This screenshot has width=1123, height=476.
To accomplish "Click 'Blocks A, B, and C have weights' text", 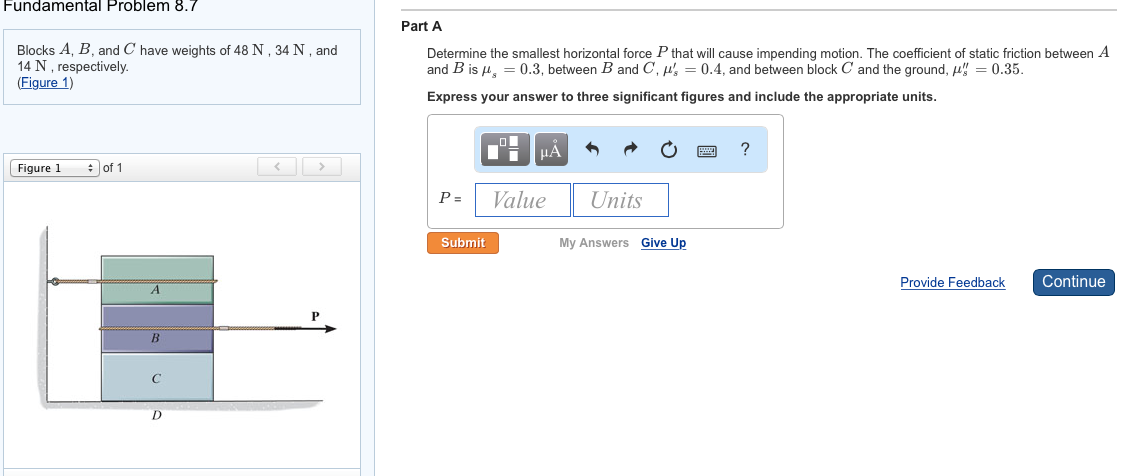I will (x=177, y=58).
